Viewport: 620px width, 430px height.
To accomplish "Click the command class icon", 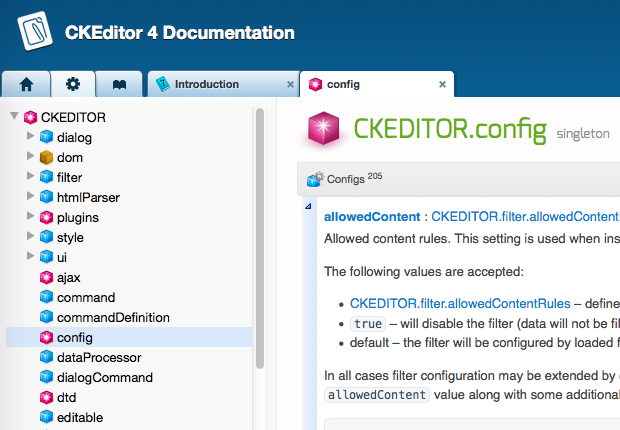I will pyautogui.click(x=46, y=297).
